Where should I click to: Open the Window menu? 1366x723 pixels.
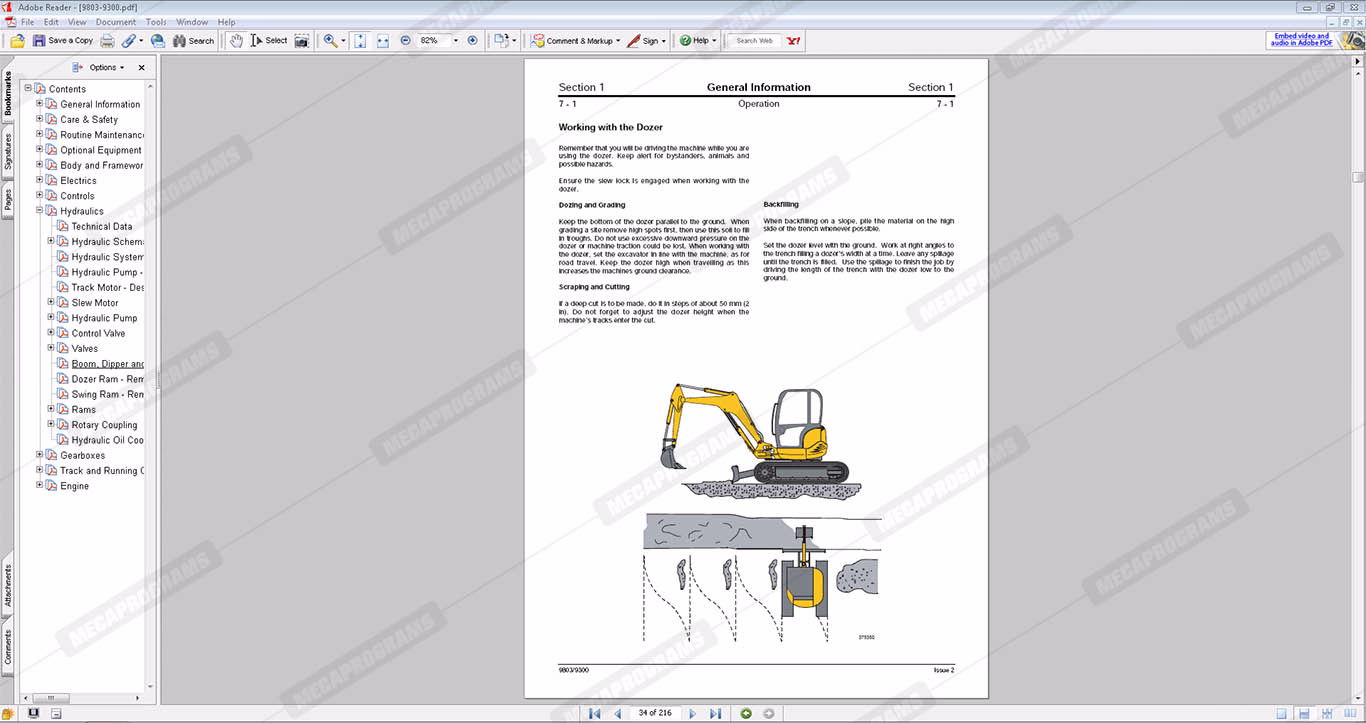(x=192, y=22)
